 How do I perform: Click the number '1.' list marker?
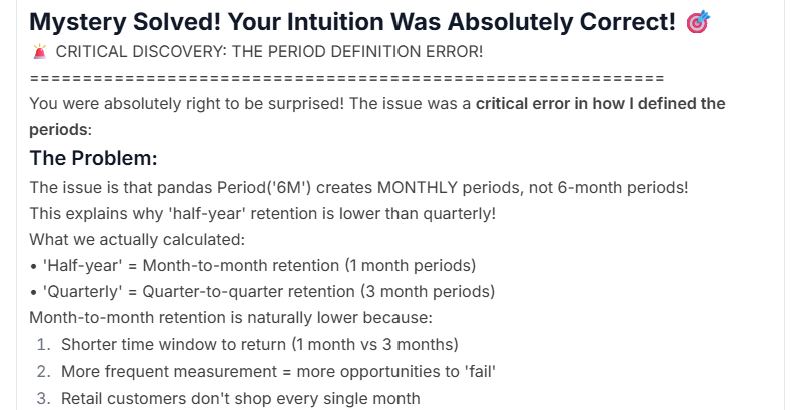(x=43, y=345)
